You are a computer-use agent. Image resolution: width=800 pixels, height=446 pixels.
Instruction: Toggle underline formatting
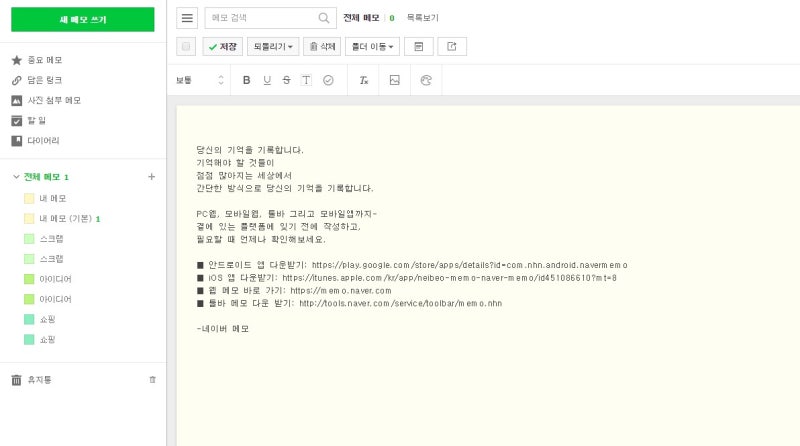pos(267,80)
